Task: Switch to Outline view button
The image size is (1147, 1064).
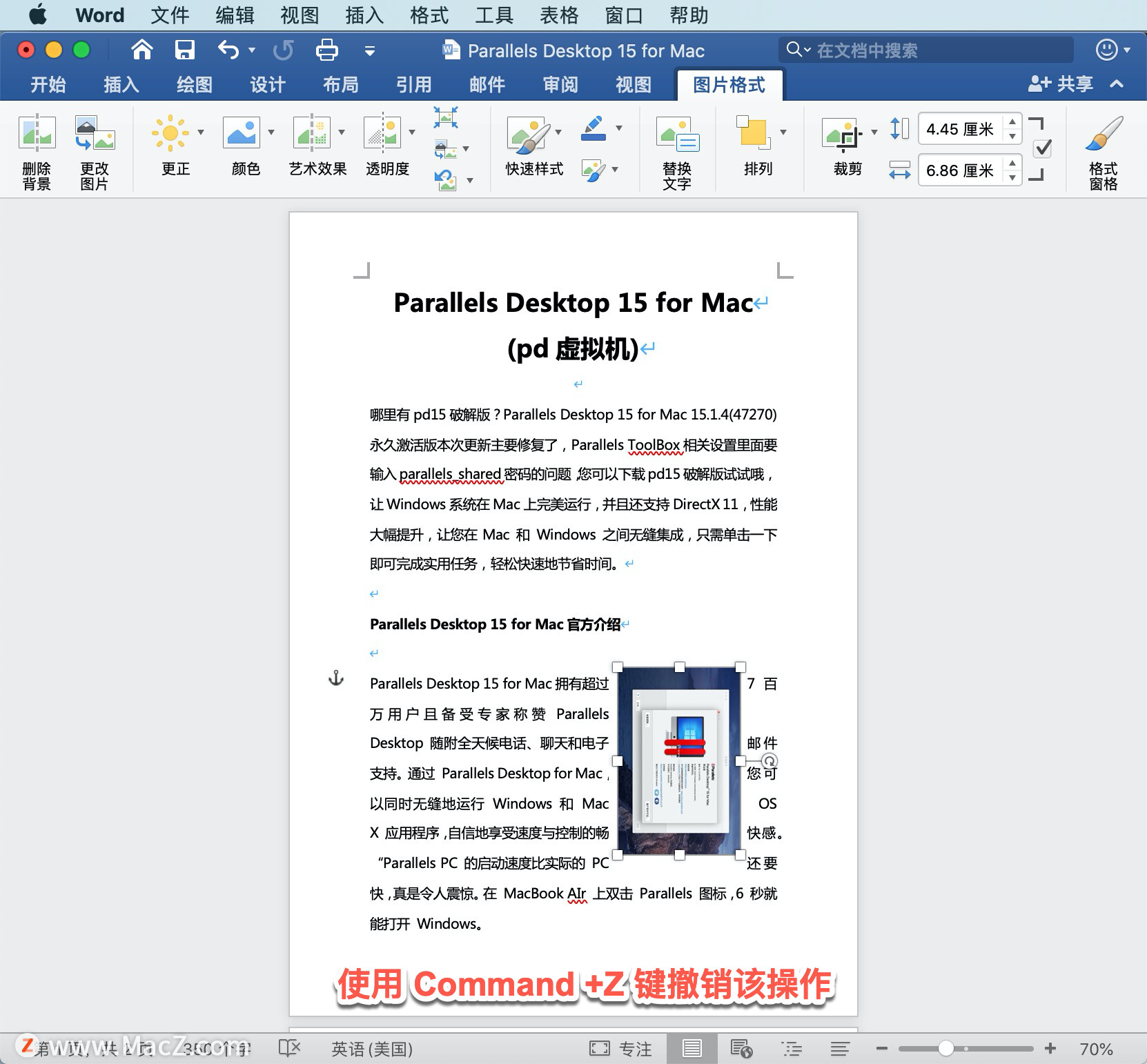Action: point(792,1049)
